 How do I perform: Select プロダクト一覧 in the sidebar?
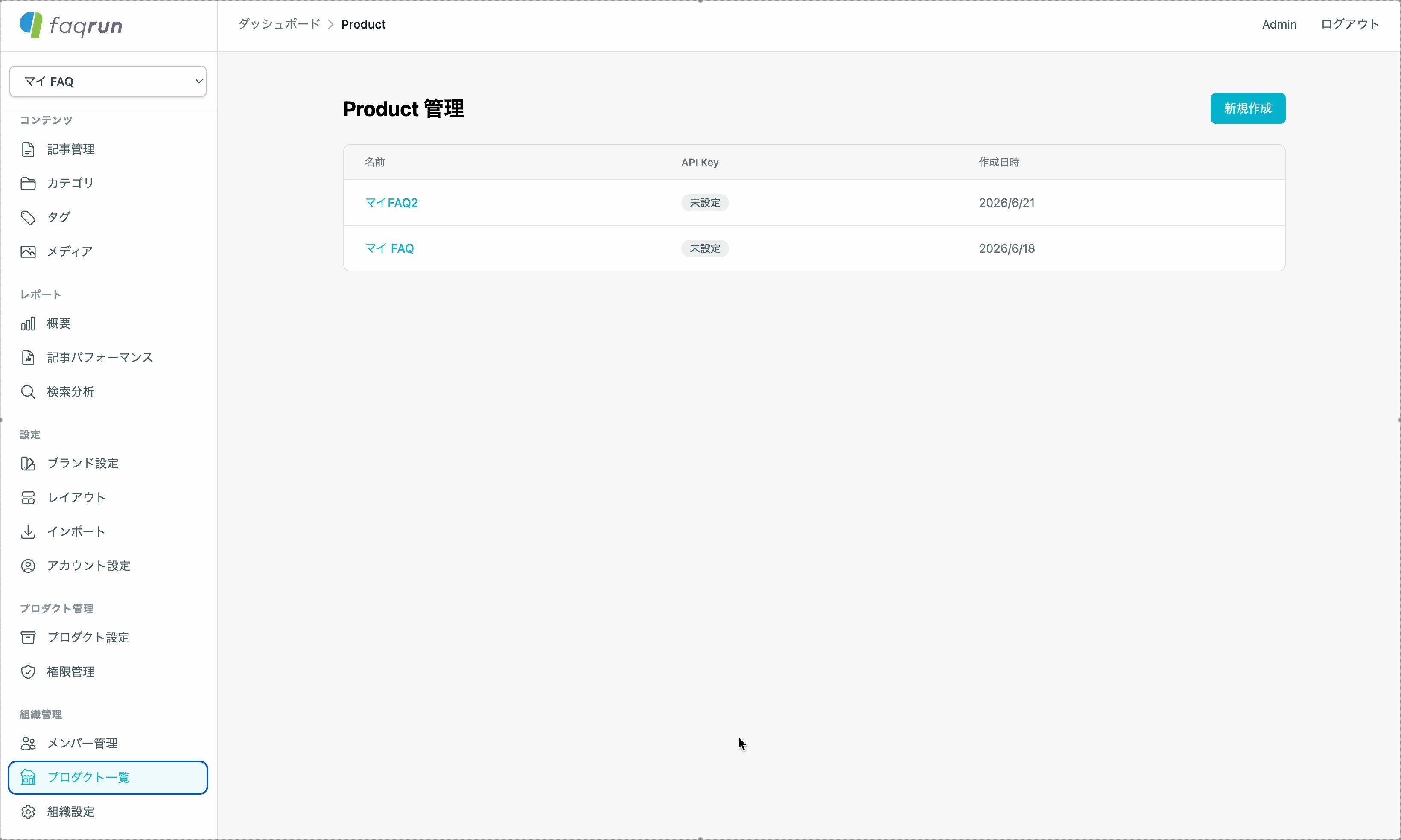108,778
